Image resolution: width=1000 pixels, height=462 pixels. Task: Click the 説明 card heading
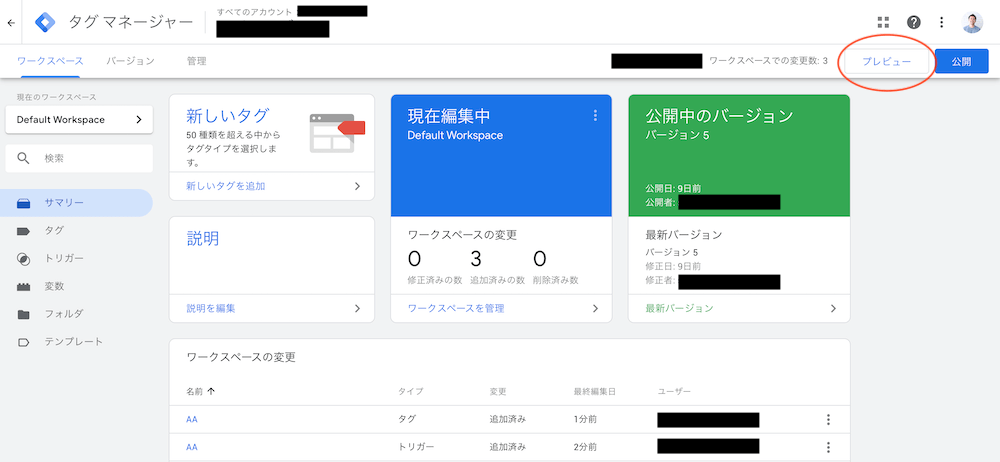click(x=203, y=238)
